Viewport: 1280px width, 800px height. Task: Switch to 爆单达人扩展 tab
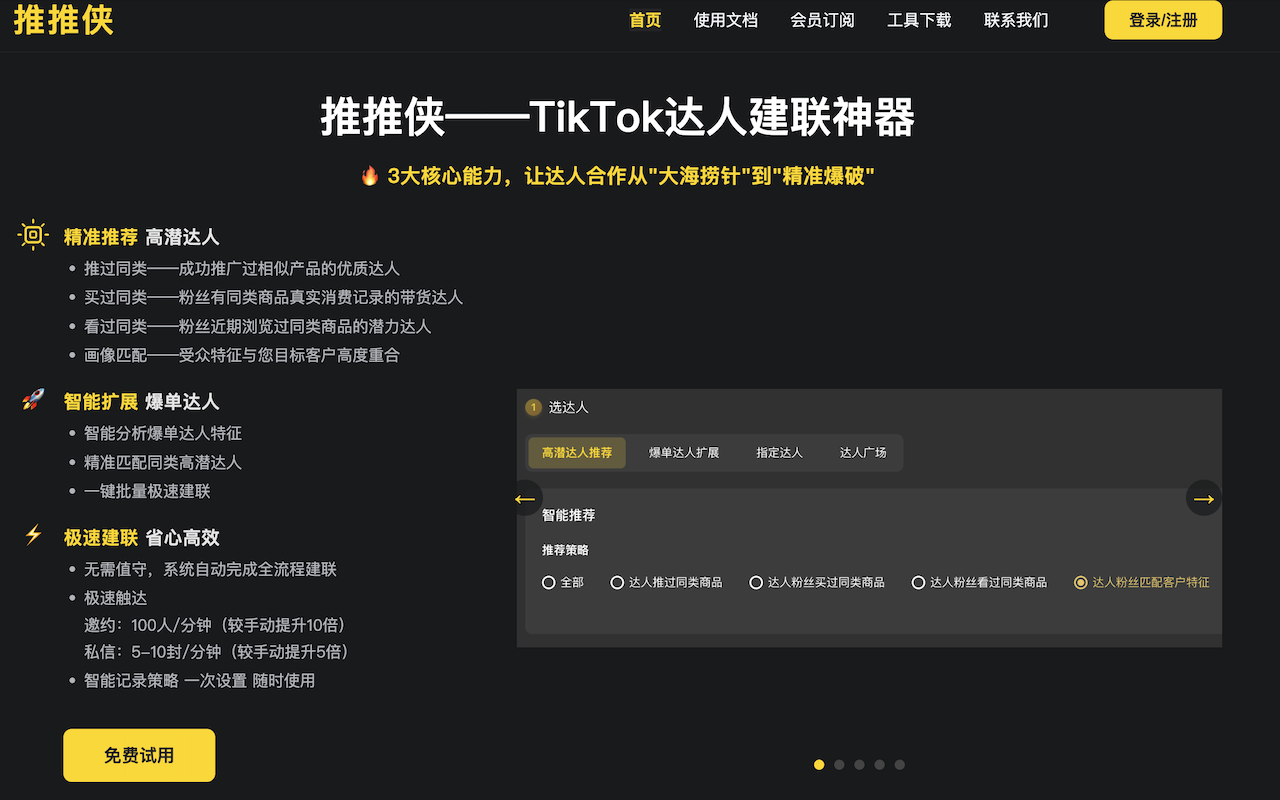684,453
